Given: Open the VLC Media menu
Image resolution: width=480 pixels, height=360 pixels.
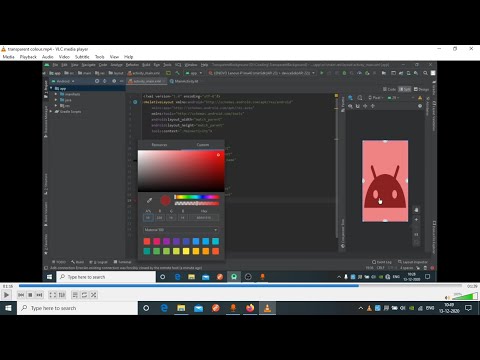Looking at the screenshot, I should click(x=8, y=57).
